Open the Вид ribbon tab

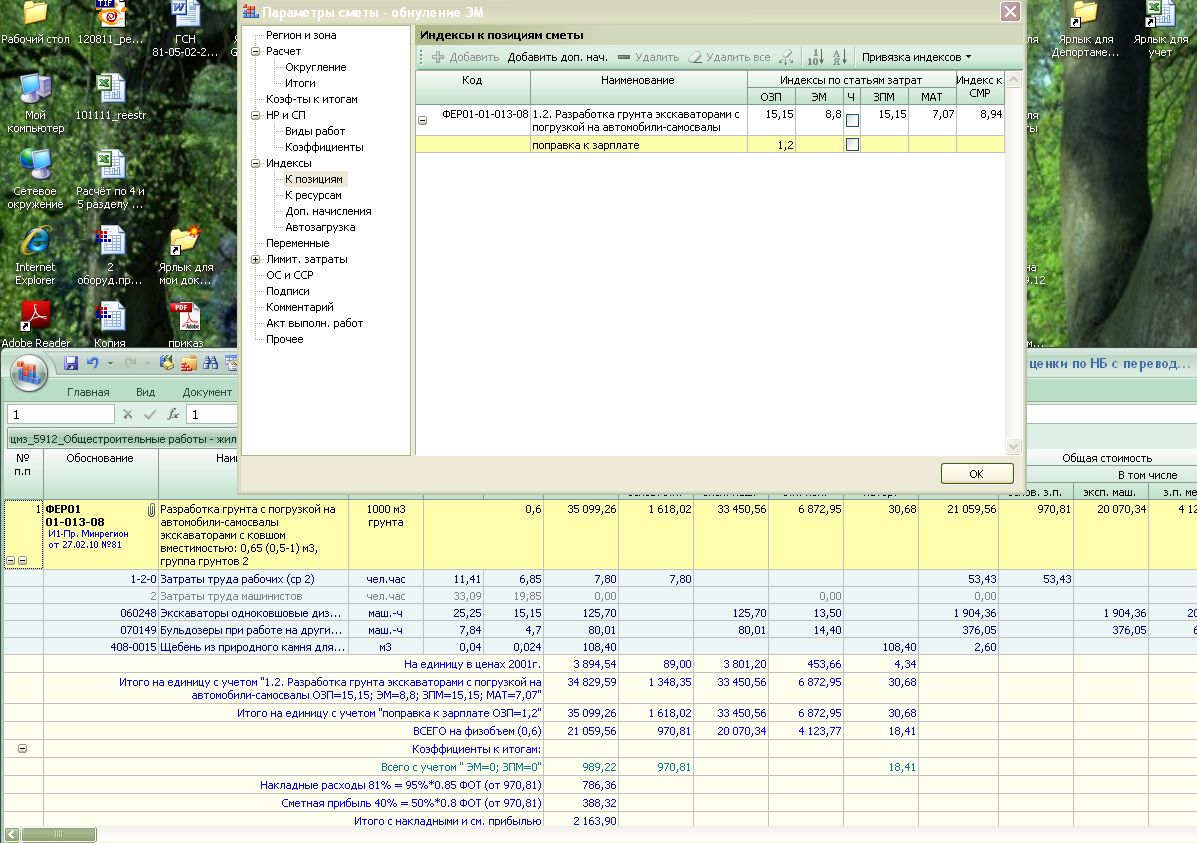tap(145, 392)
